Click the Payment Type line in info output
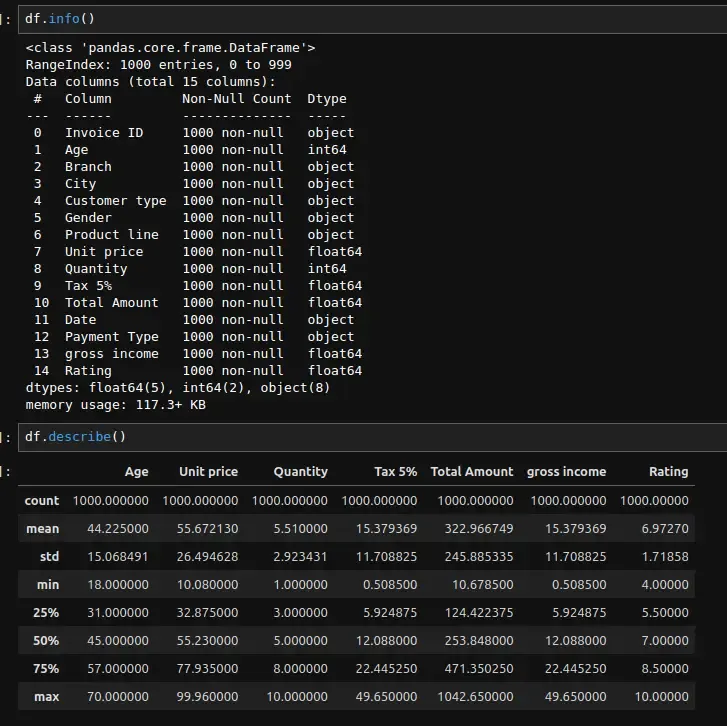727x726 pixels. (112, 337)
